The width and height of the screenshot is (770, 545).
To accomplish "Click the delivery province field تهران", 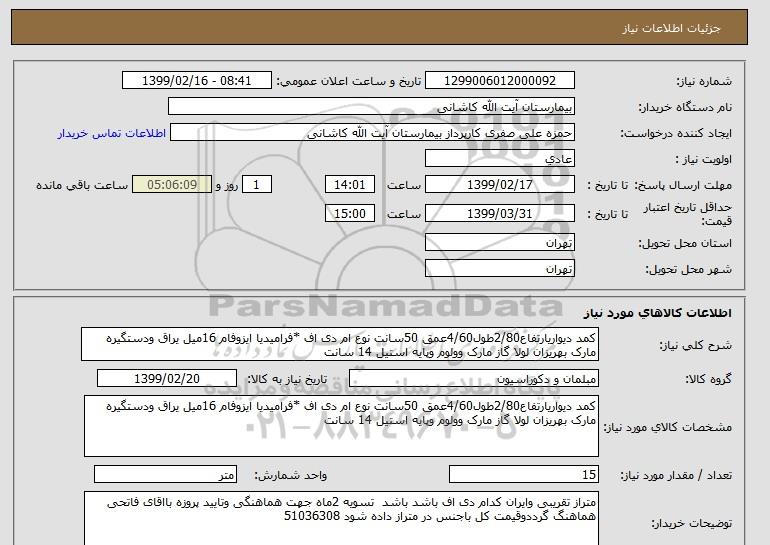I will tap(499, 243).
